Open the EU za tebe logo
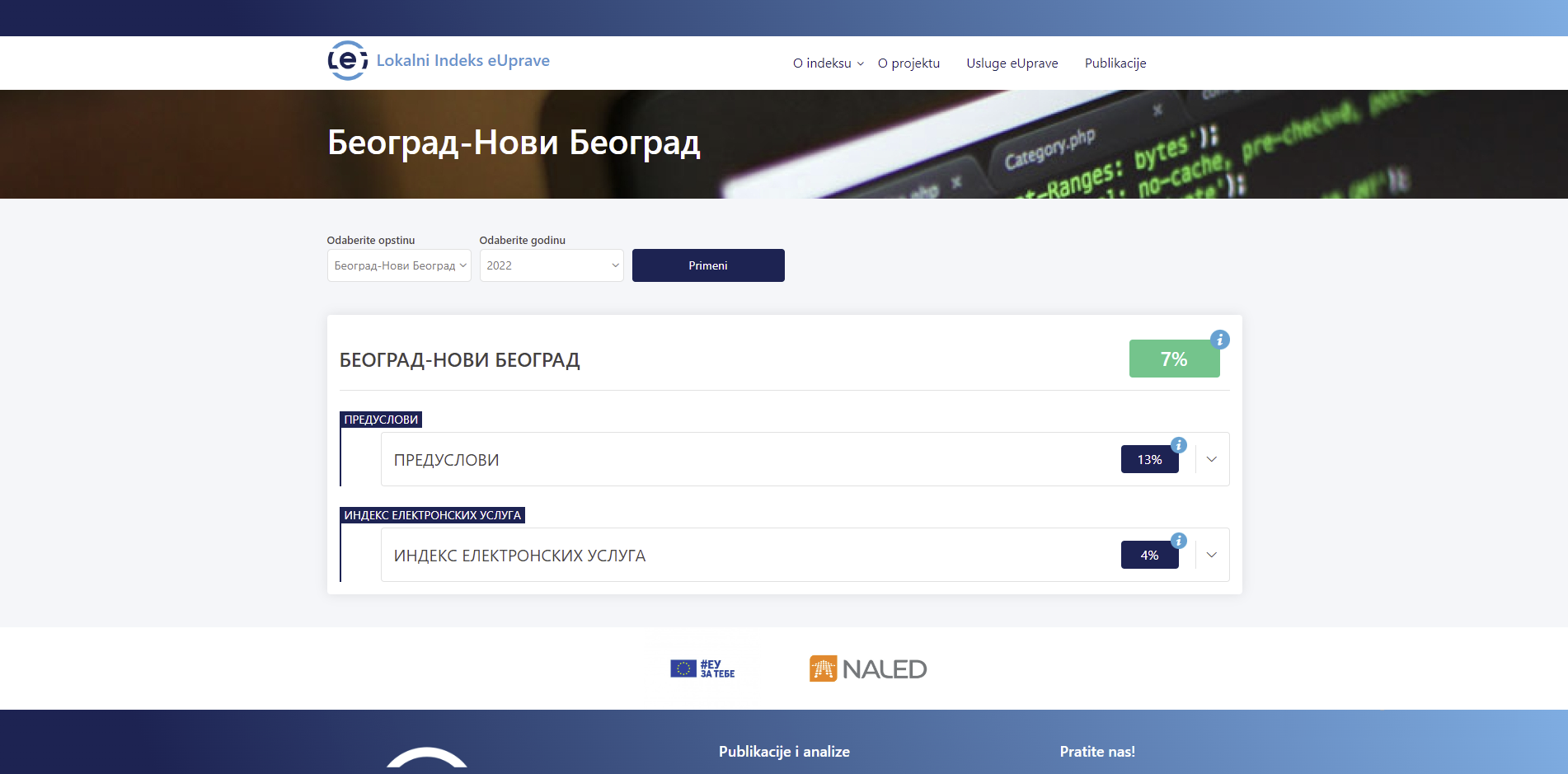The image size is (1568, 774). (702, 668)
